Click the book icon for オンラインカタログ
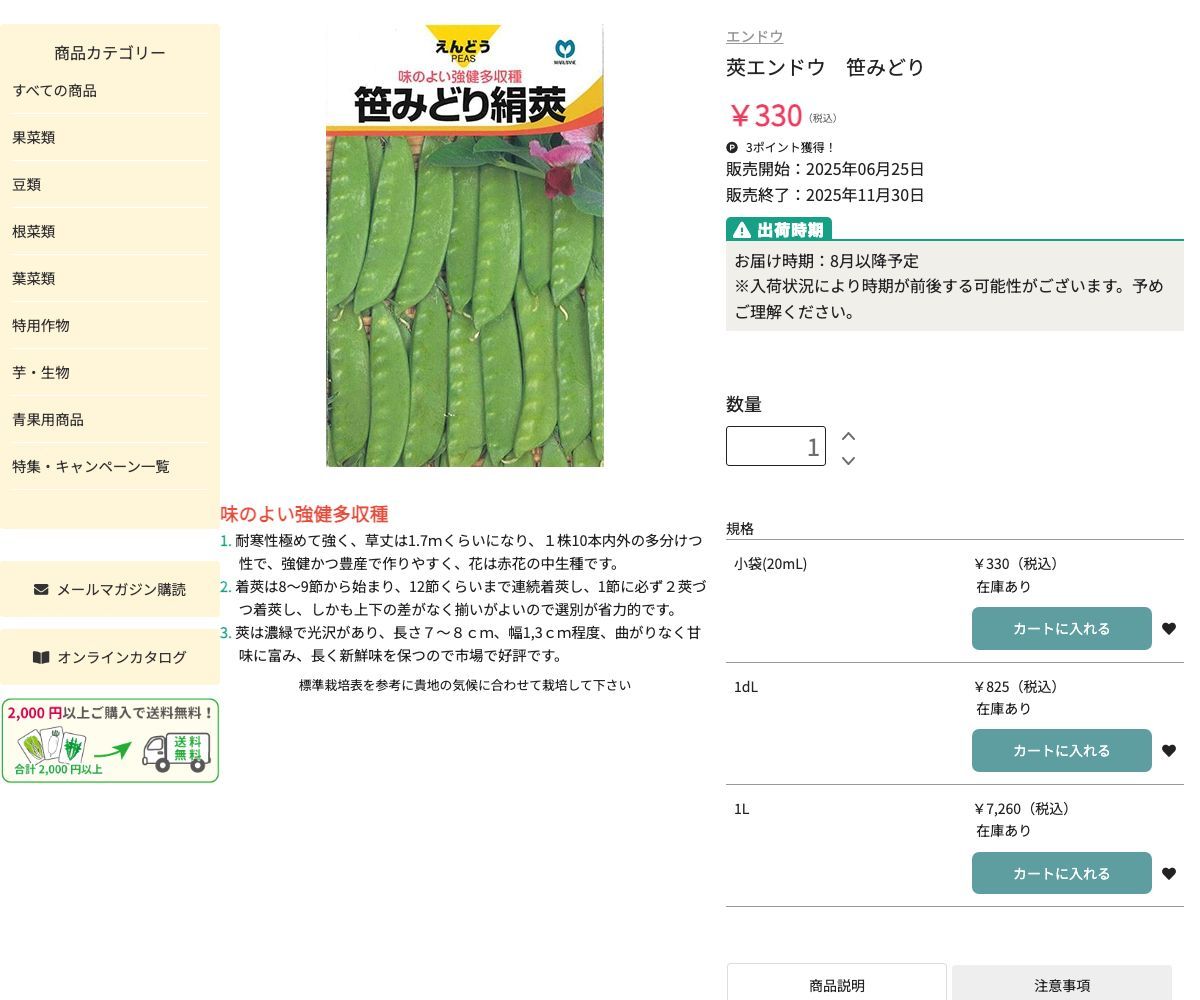The width and height of the screenshot is (1200, 1000). pyautogui.click(x=41, y=657)
